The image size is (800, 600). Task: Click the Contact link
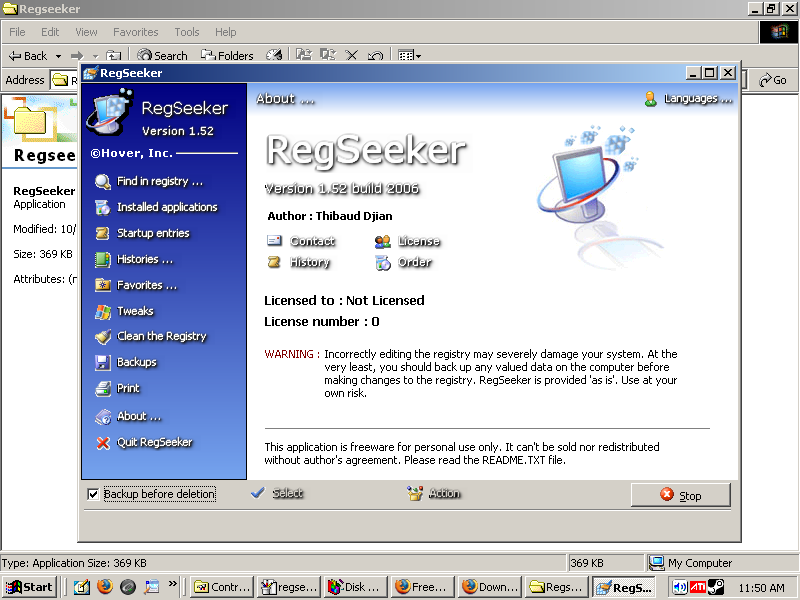pyautogui.click(x=312, y=241)
